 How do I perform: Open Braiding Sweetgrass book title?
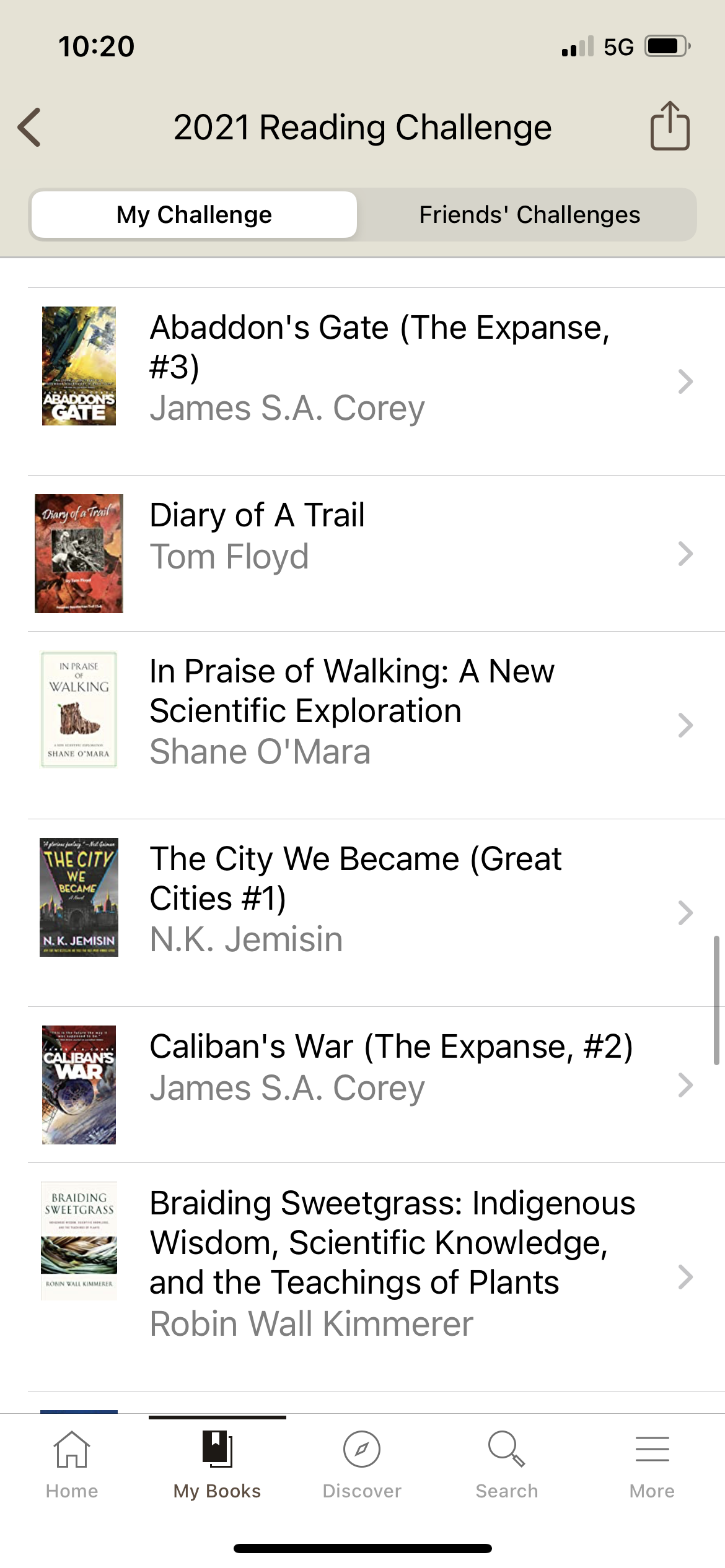[x=392, y=1242]
